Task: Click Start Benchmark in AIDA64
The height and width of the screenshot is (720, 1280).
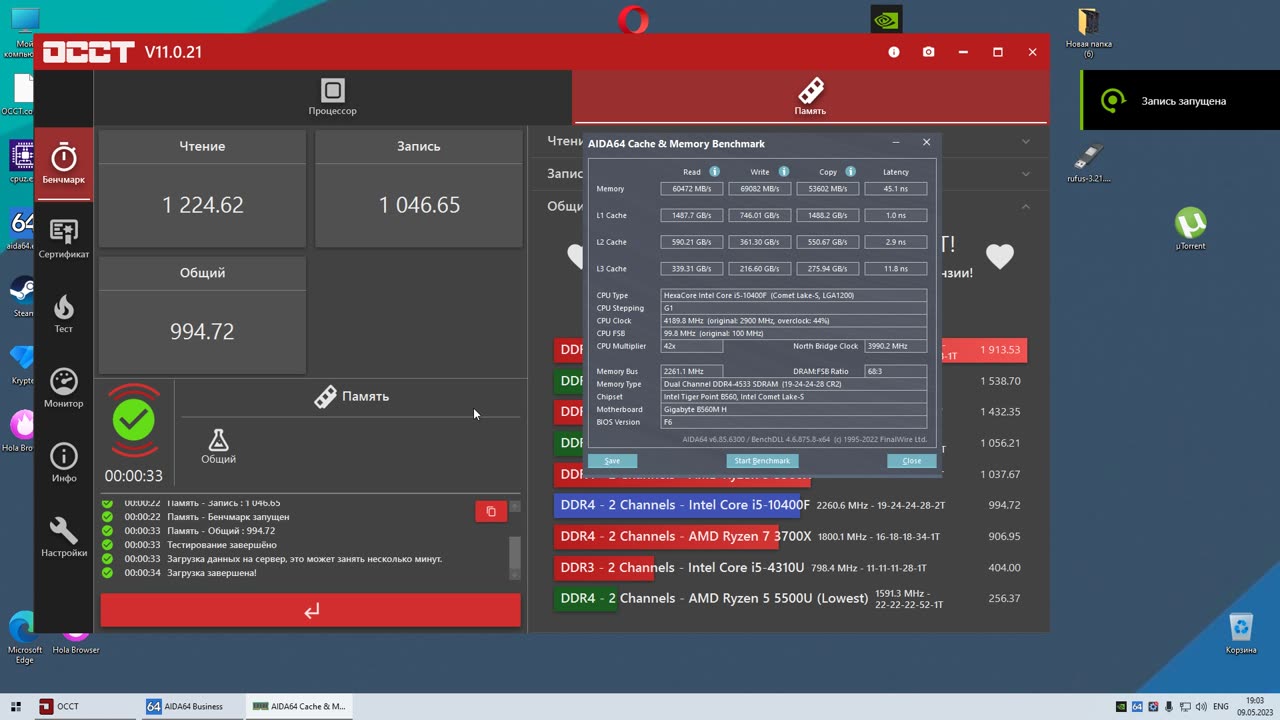Action: (762, 461)
